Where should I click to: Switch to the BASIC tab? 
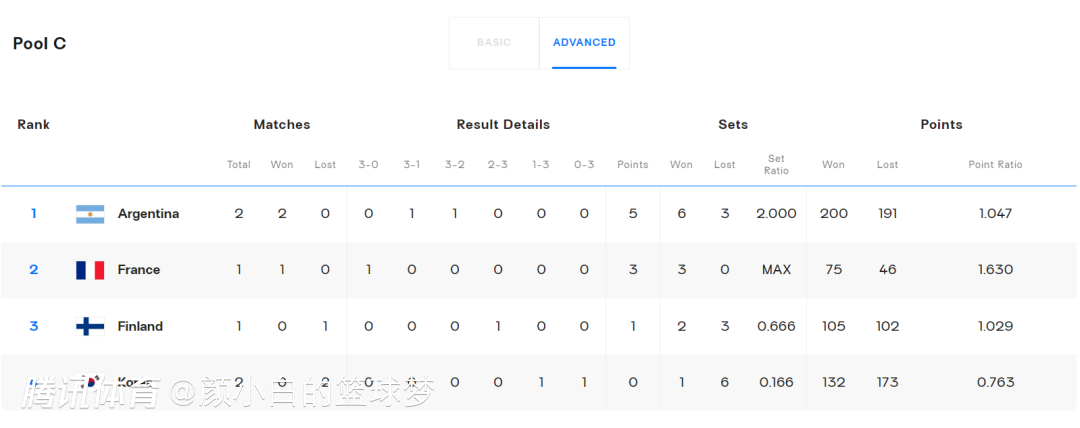click(494, 43)
